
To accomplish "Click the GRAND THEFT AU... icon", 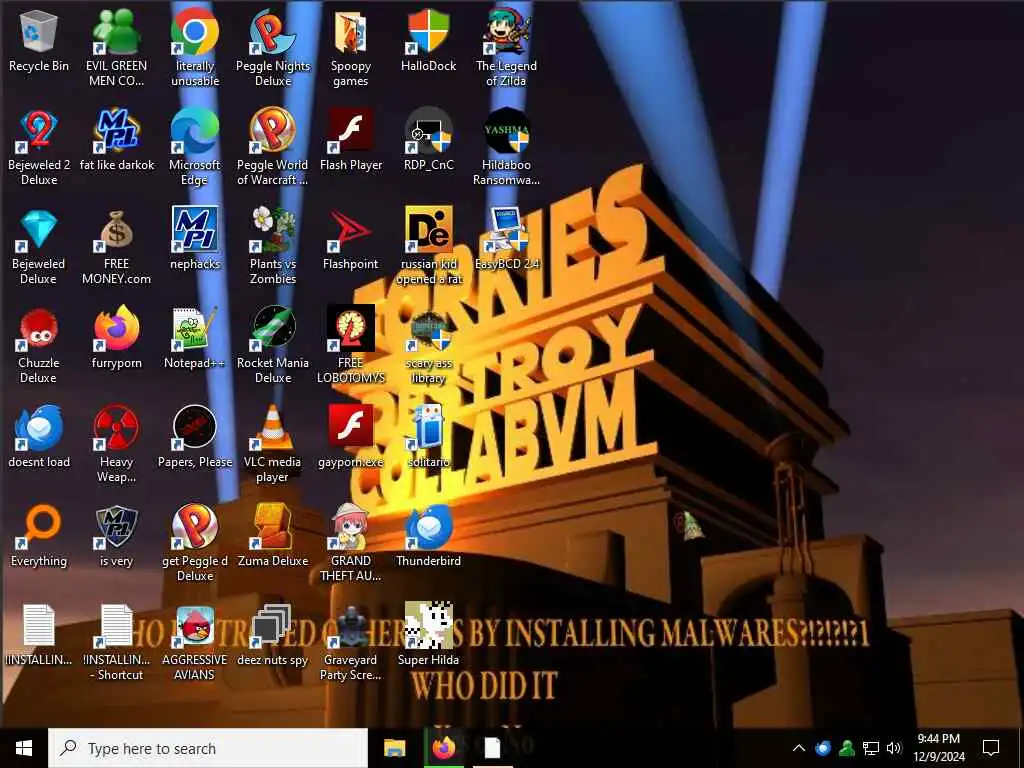I will (x=351, y=543).
